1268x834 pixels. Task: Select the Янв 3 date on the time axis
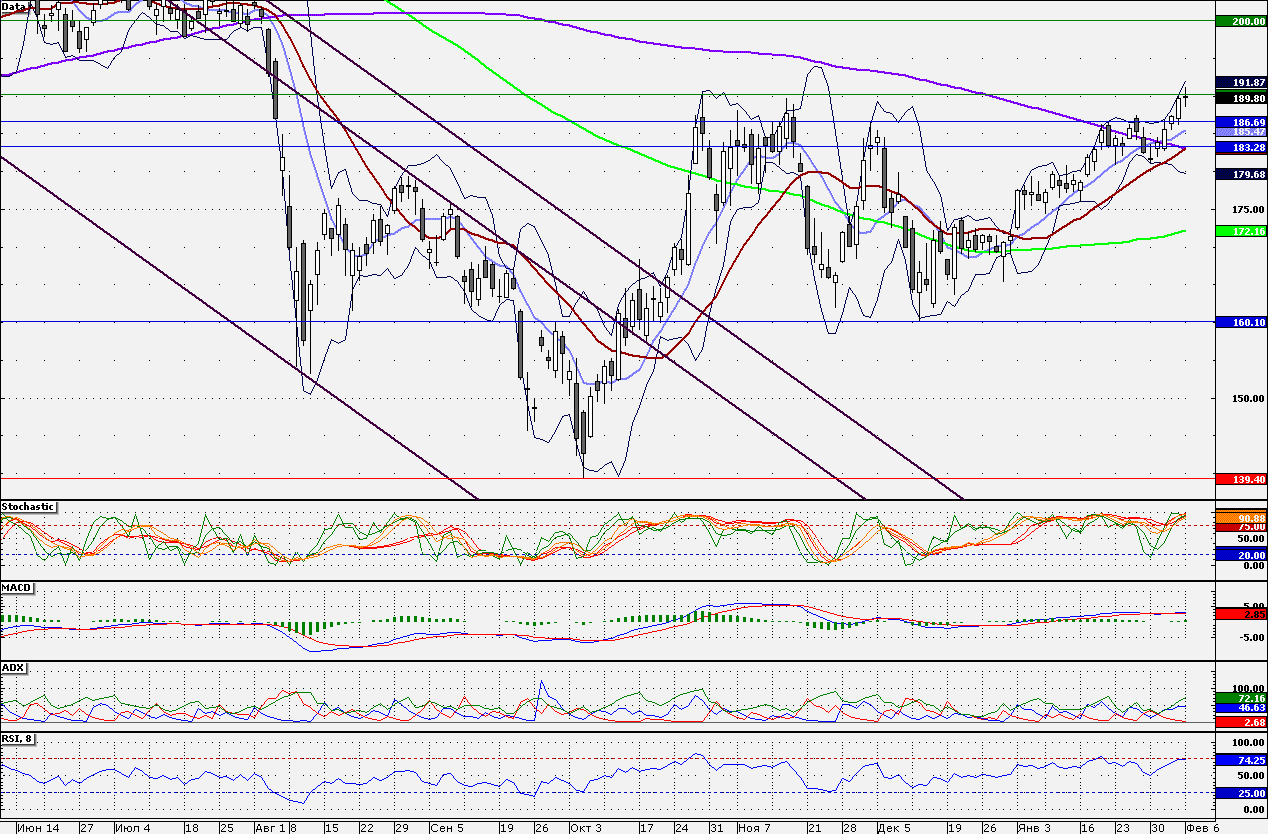click(x=1034, y=828)
